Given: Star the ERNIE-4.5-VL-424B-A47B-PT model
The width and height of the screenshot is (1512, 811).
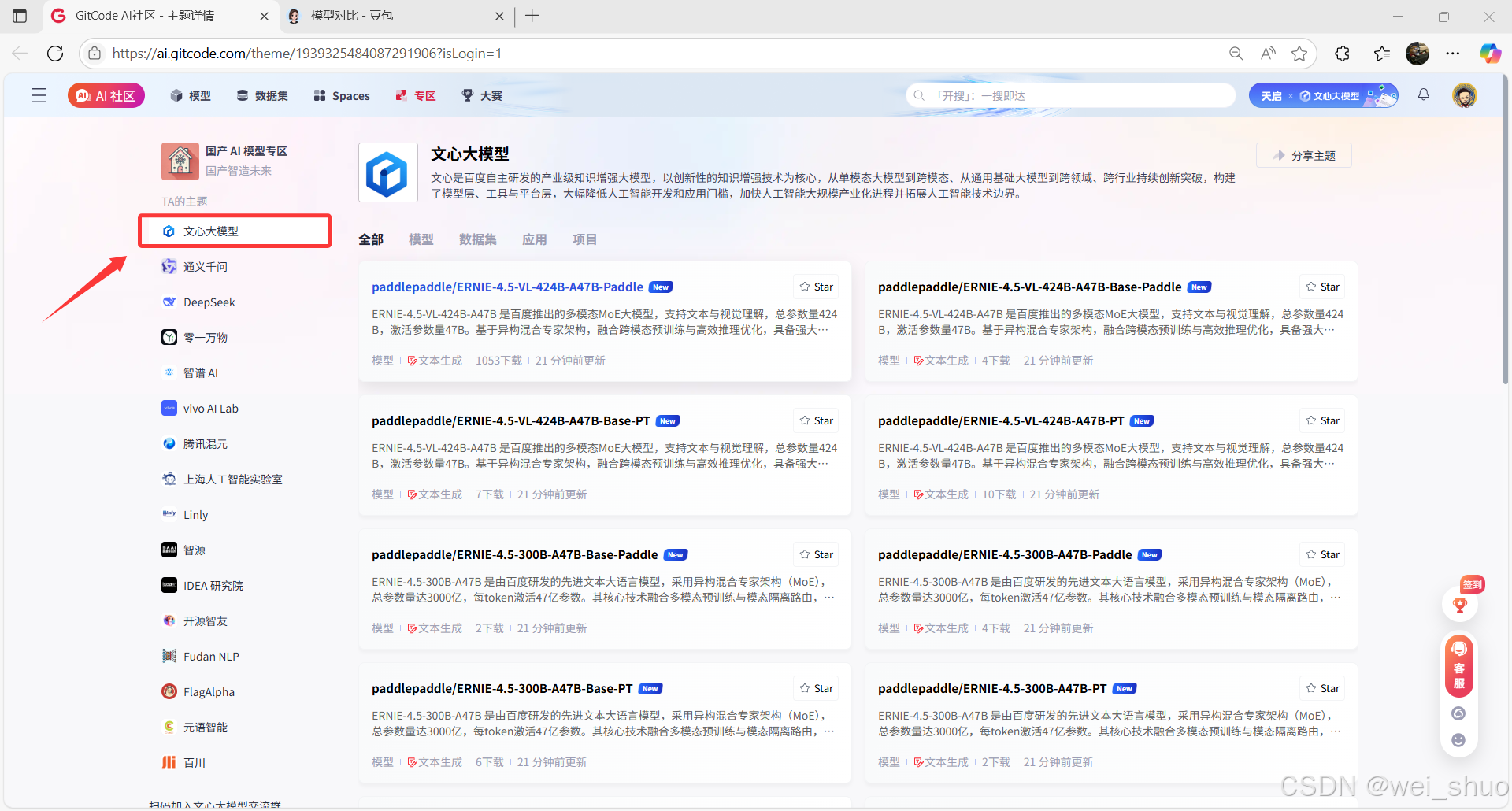Looking at the screenshot, I should click(x=1322, y=420).
